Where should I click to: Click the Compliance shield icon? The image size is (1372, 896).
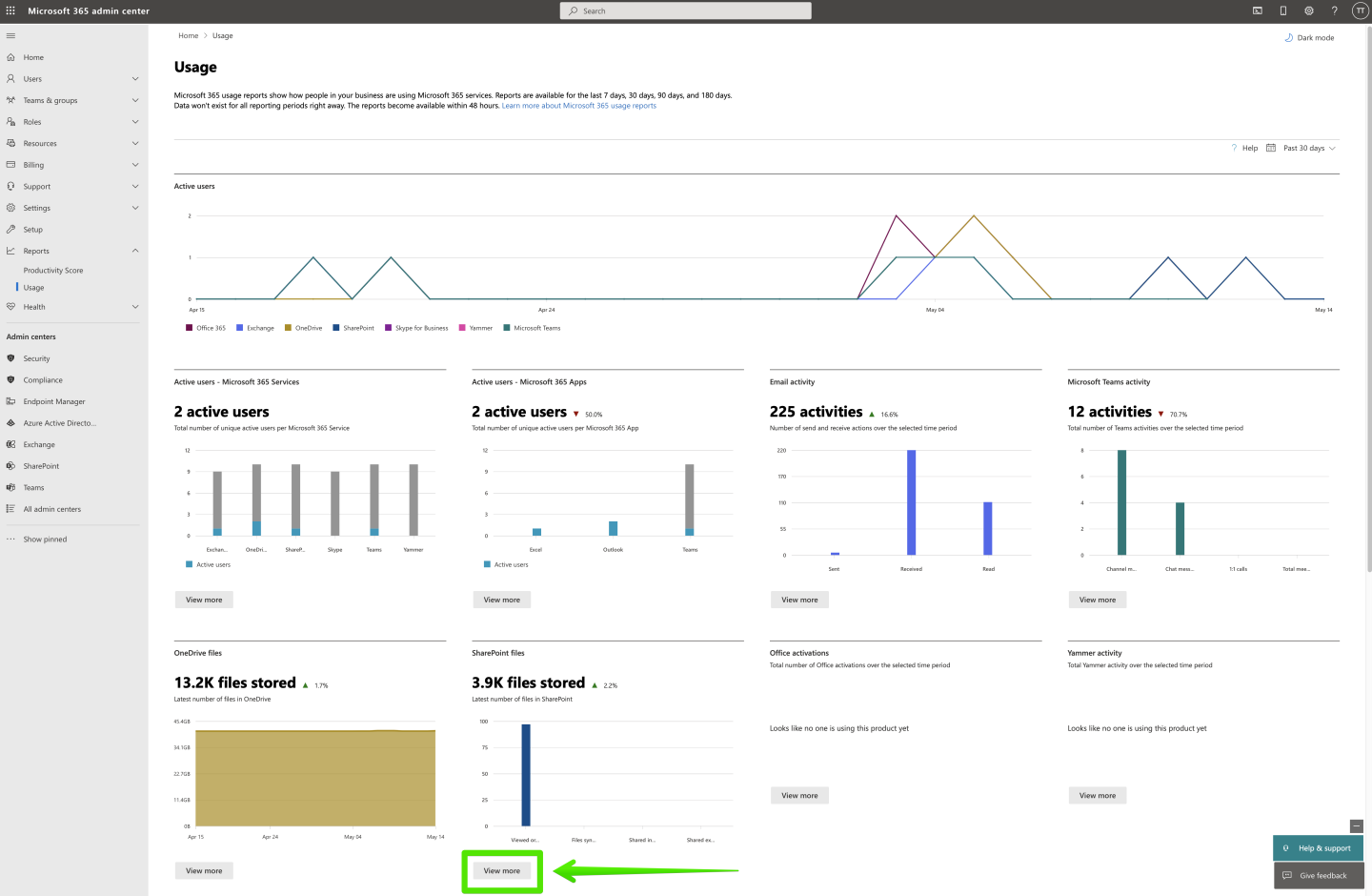click(10, 379)
